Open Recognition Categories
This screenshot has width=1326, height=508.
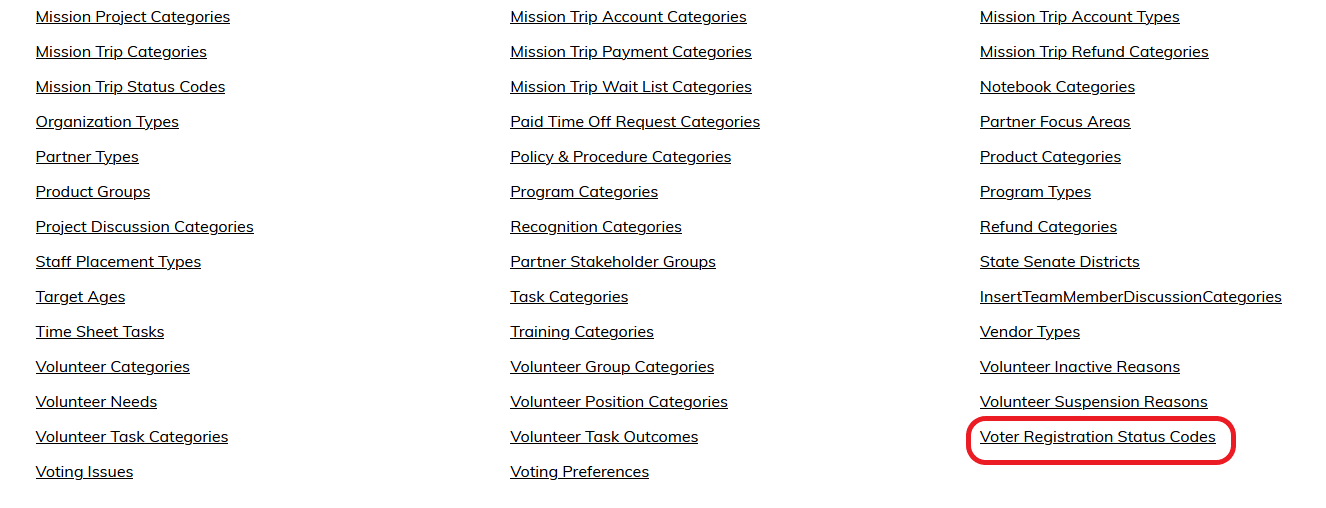tap(596, 227)
